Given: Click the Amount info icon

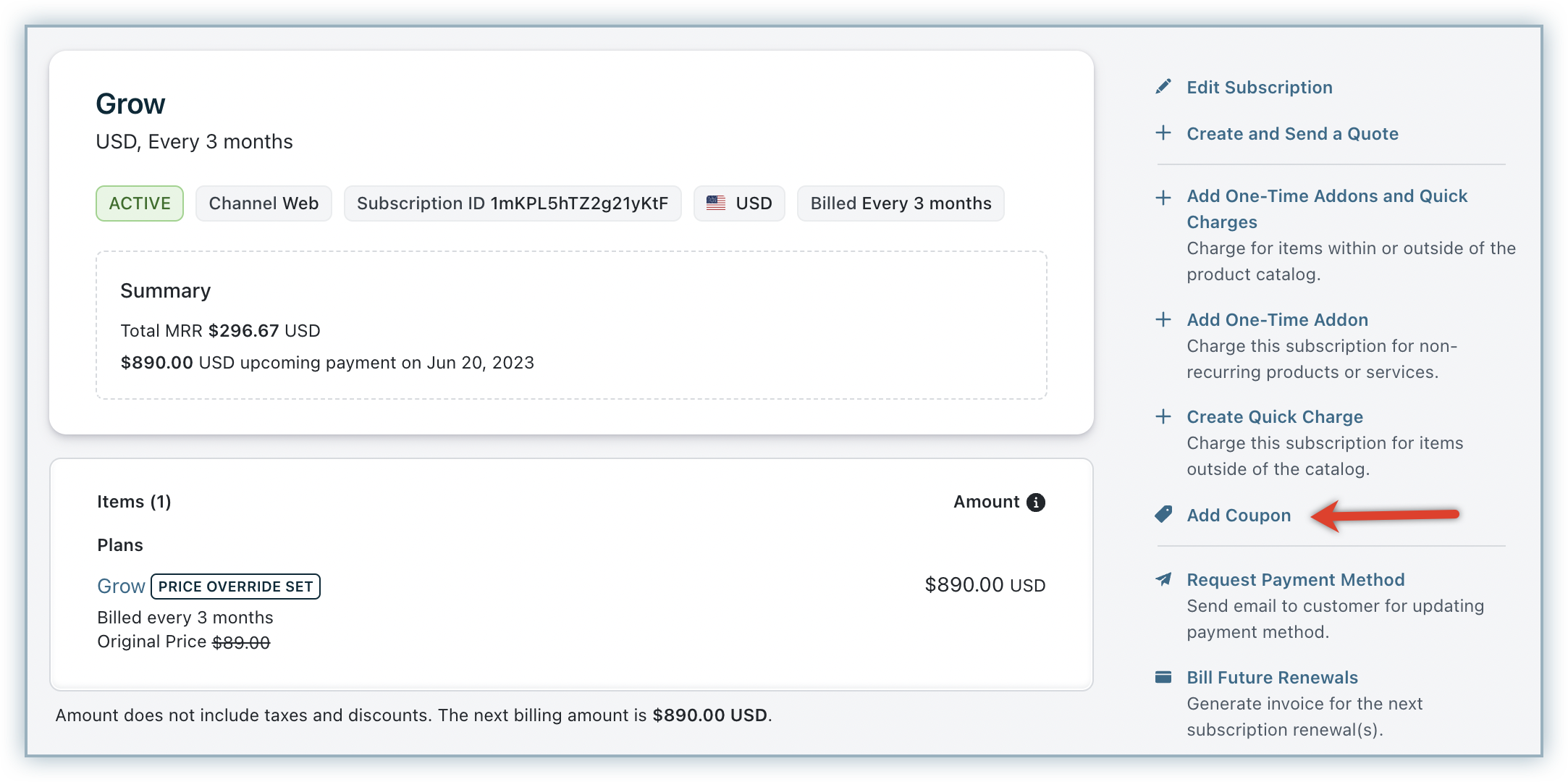Looking at the screenshot, I should (1036, 503).
